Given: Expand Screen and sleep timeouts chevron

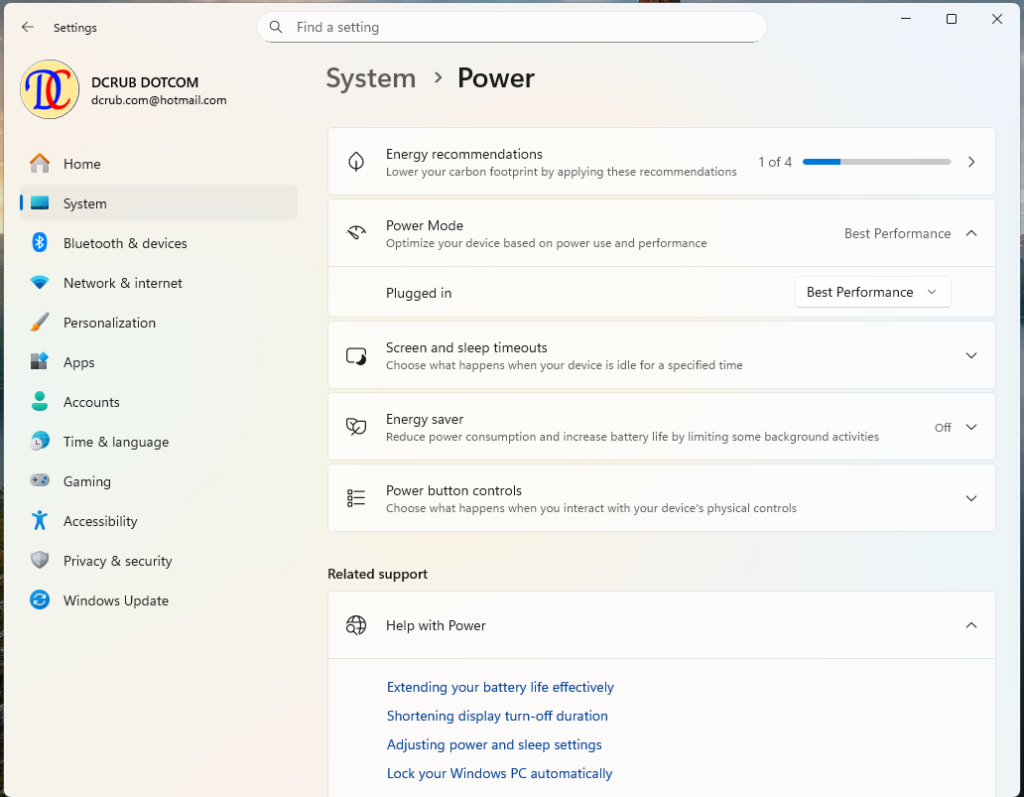Looking at the screenshot, I should point(971,355).
